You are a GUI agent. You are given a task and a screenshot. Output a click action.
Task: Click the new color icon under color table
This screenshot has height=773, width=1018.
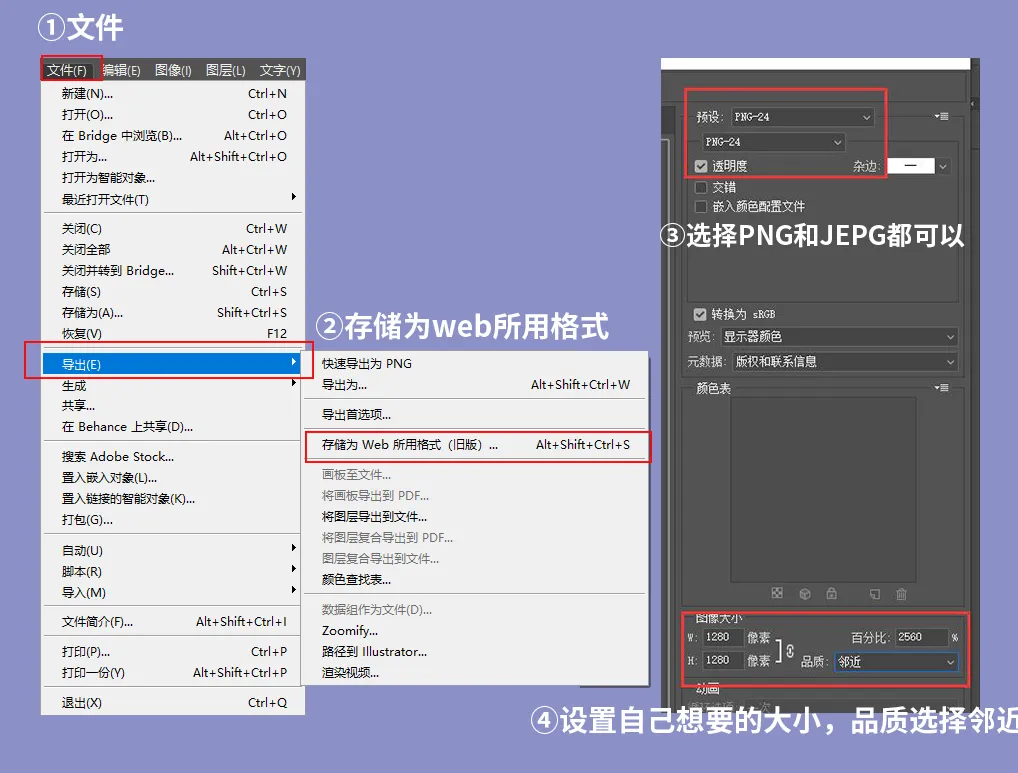pyautogui.click(x=874, y=593)
